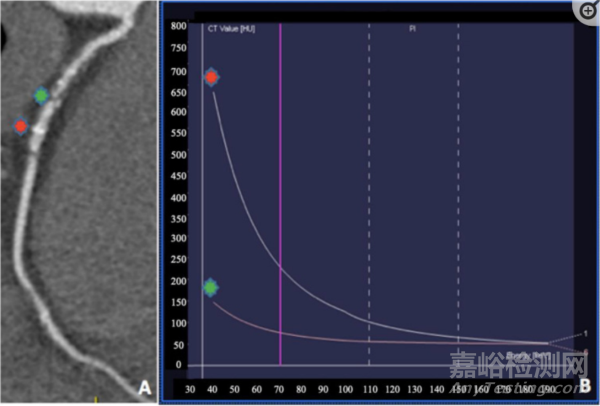Click the red ROI marker on the CT vessel

pyautogui.click(x=21, y=127)
